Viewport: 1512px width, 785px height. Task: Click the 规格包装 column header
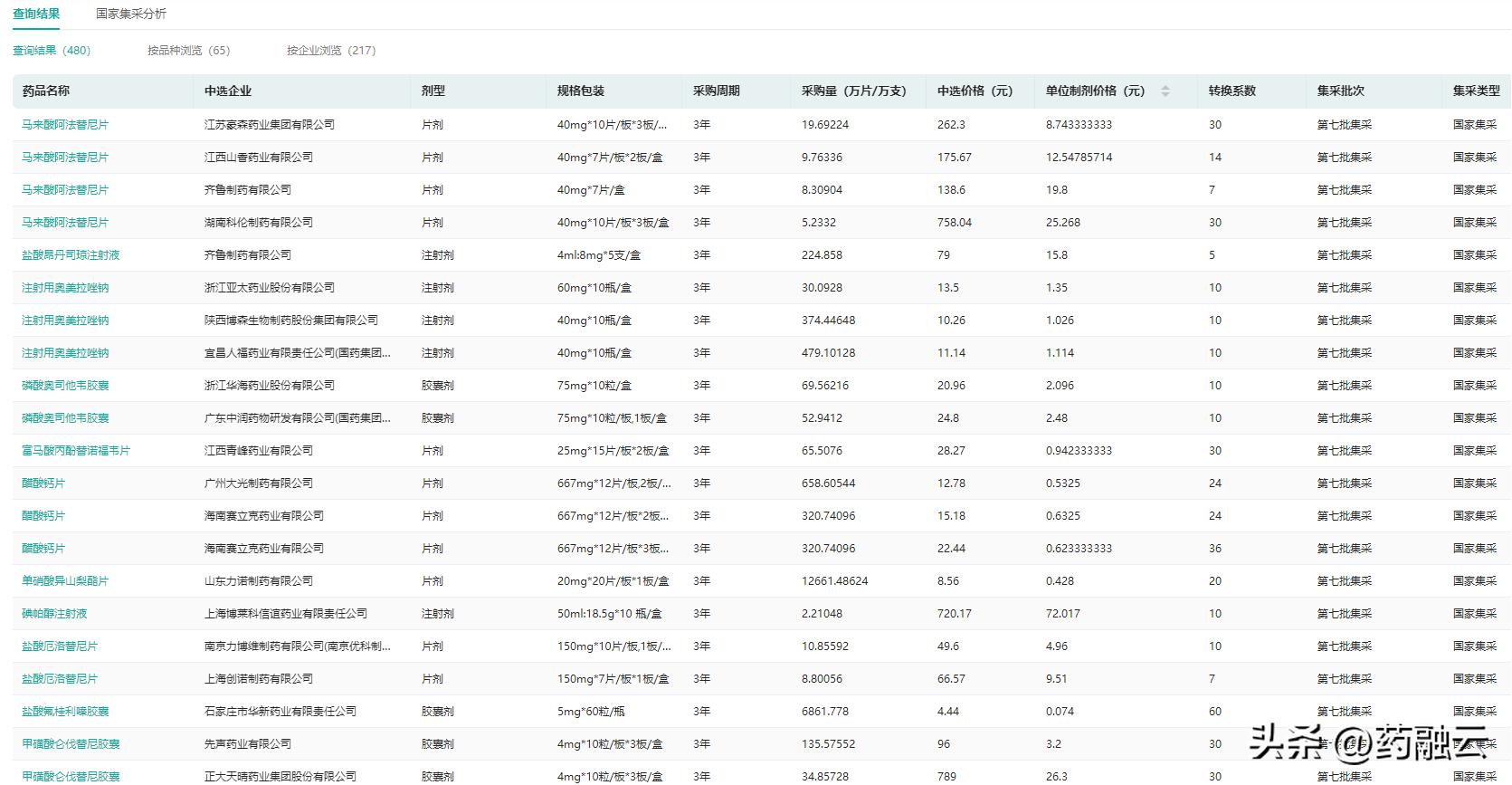pos(581,91)
